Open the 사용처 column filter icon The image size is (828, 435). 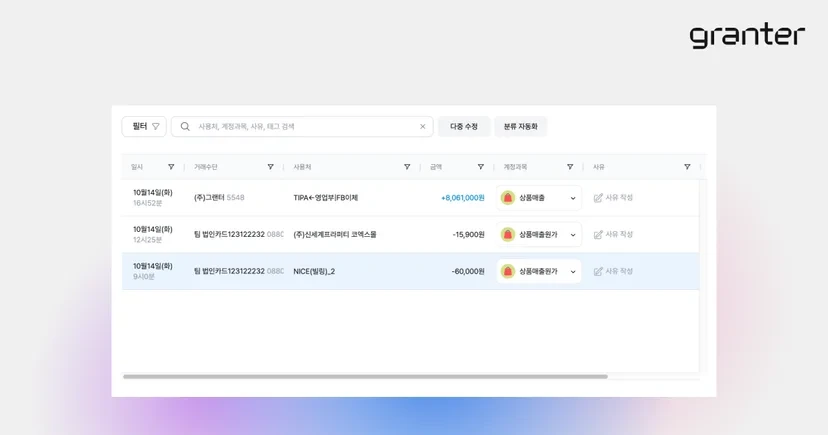point(407,167)
